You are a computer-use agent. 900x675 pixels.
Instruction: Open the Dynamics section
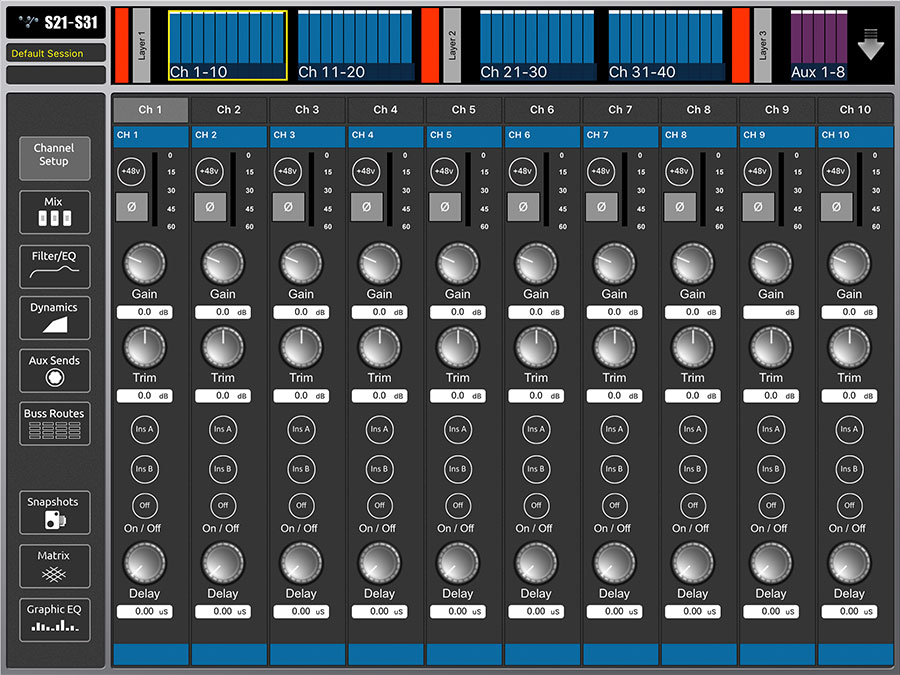coord(55,318)
